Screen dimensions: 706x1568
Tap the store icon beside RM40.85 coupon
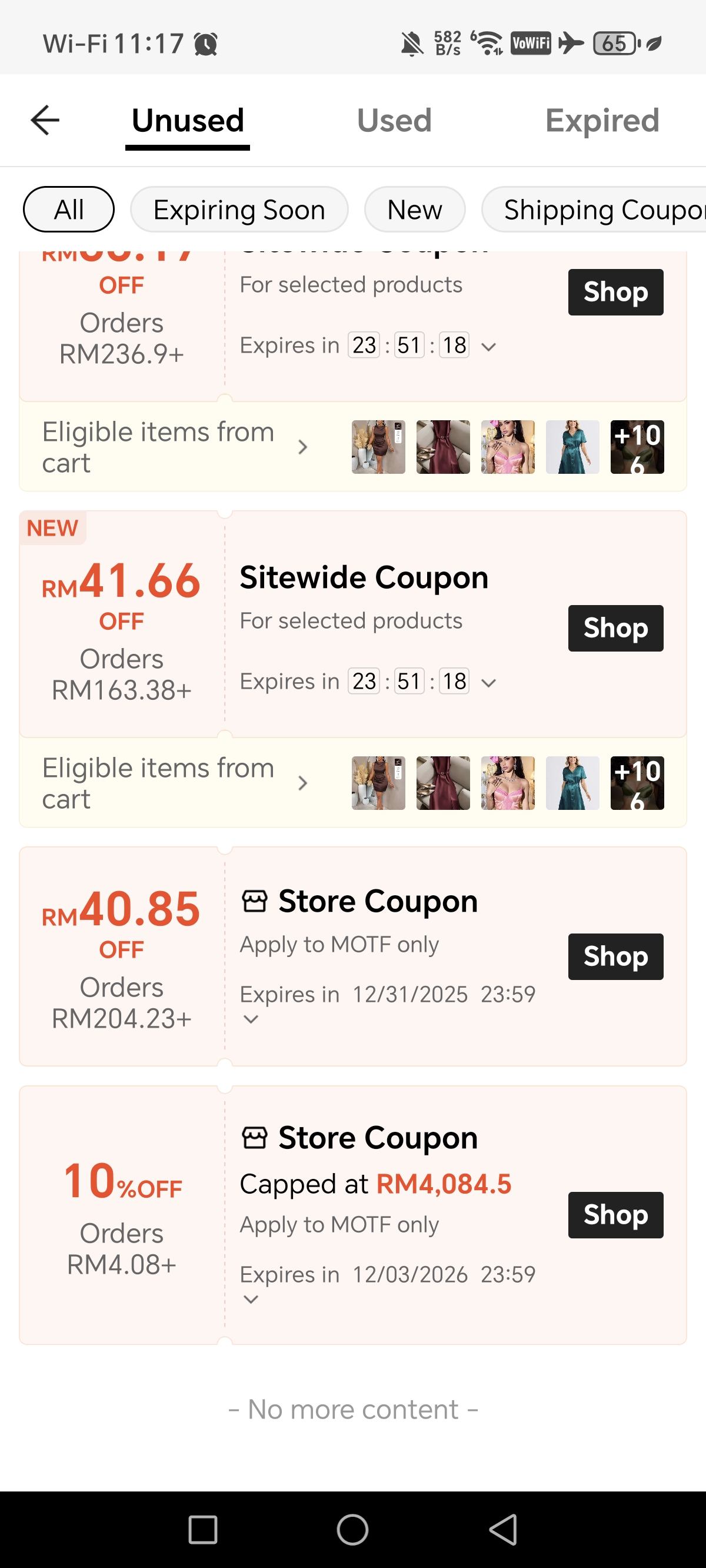tap(254, 901)
